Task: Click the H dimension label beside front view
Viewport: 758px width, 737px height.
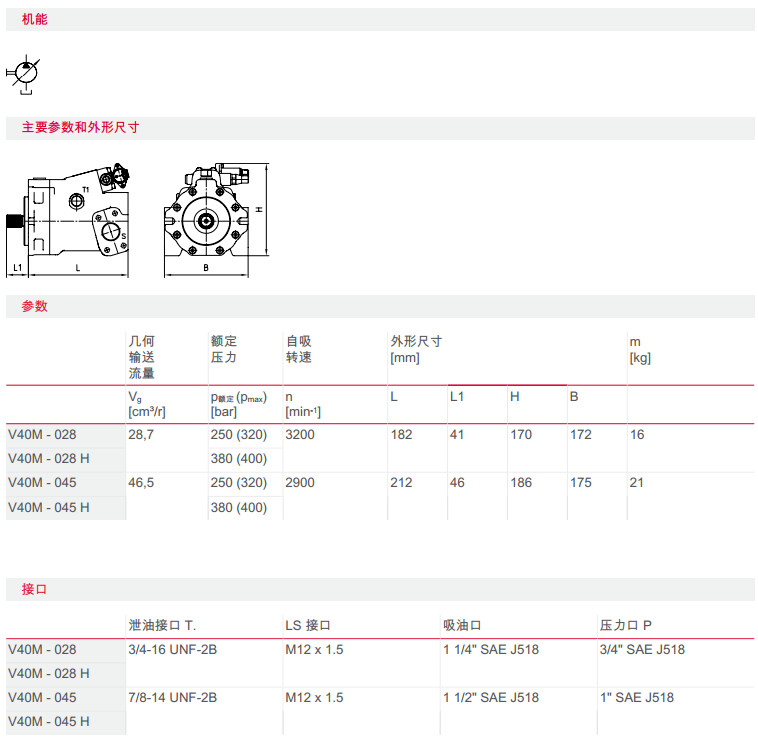Action: pyautogui.click(x=258, y=210)
